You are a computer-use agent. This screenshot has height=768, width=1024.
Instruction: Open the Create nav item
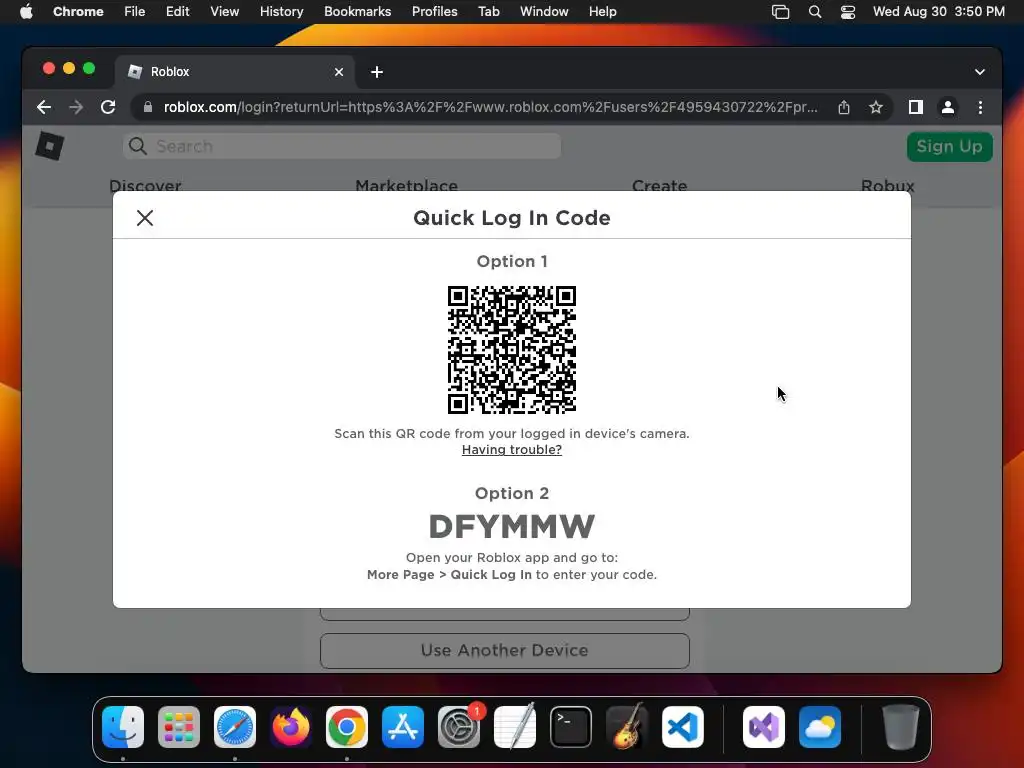(660, 185)
